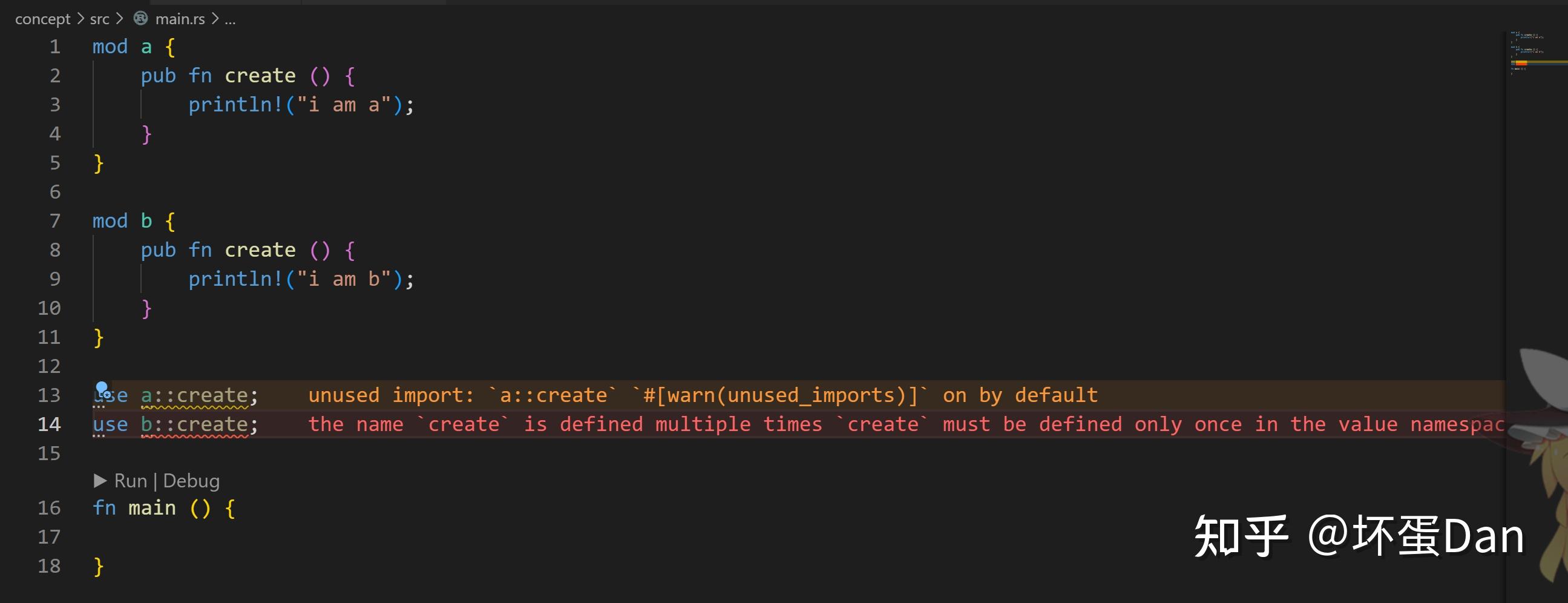Click the chevron after concept in the breadcrumb

pyautogui.click(x=80, y=19)
